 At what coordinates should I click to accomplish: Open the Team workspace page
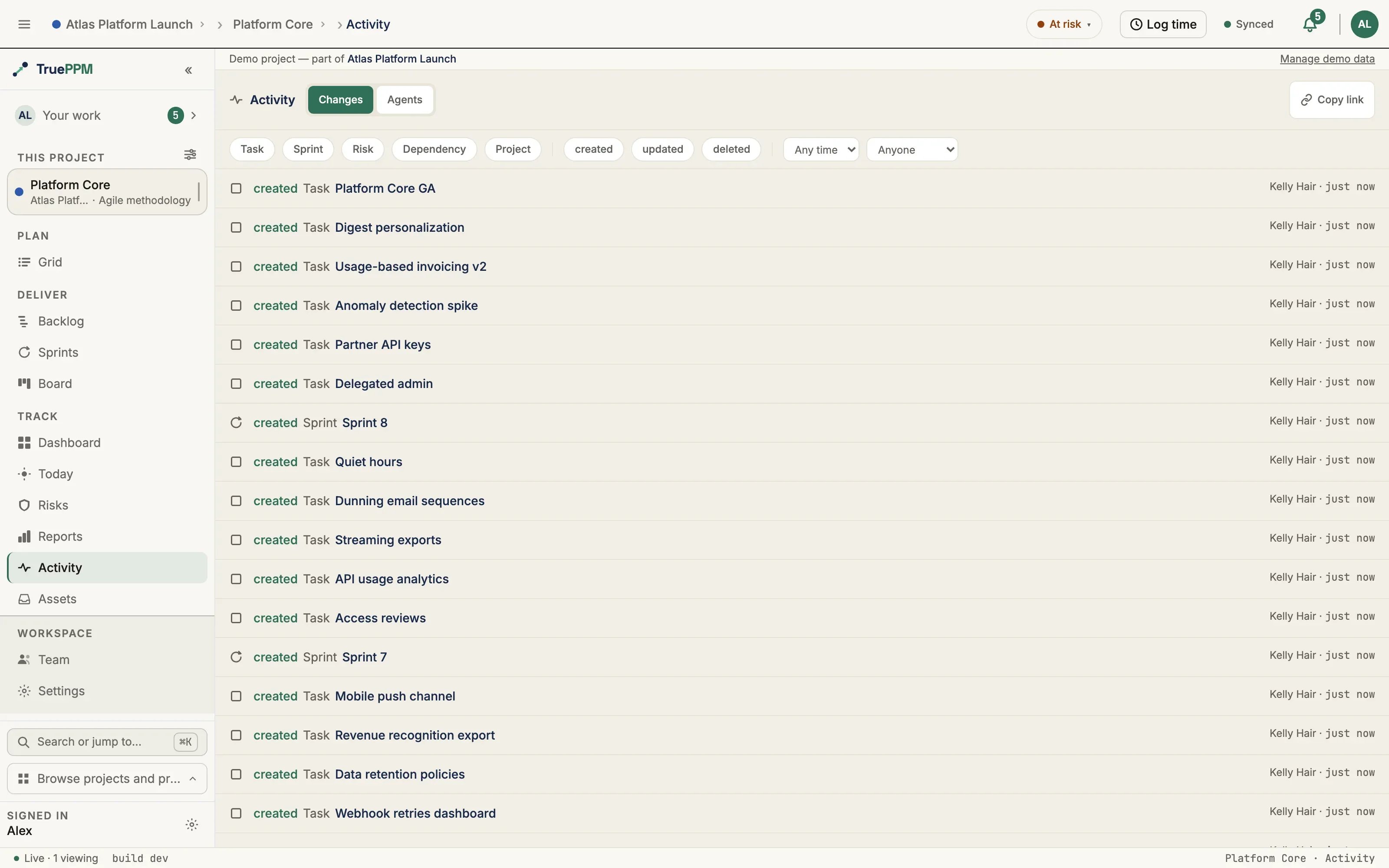(x=107, y=660)
